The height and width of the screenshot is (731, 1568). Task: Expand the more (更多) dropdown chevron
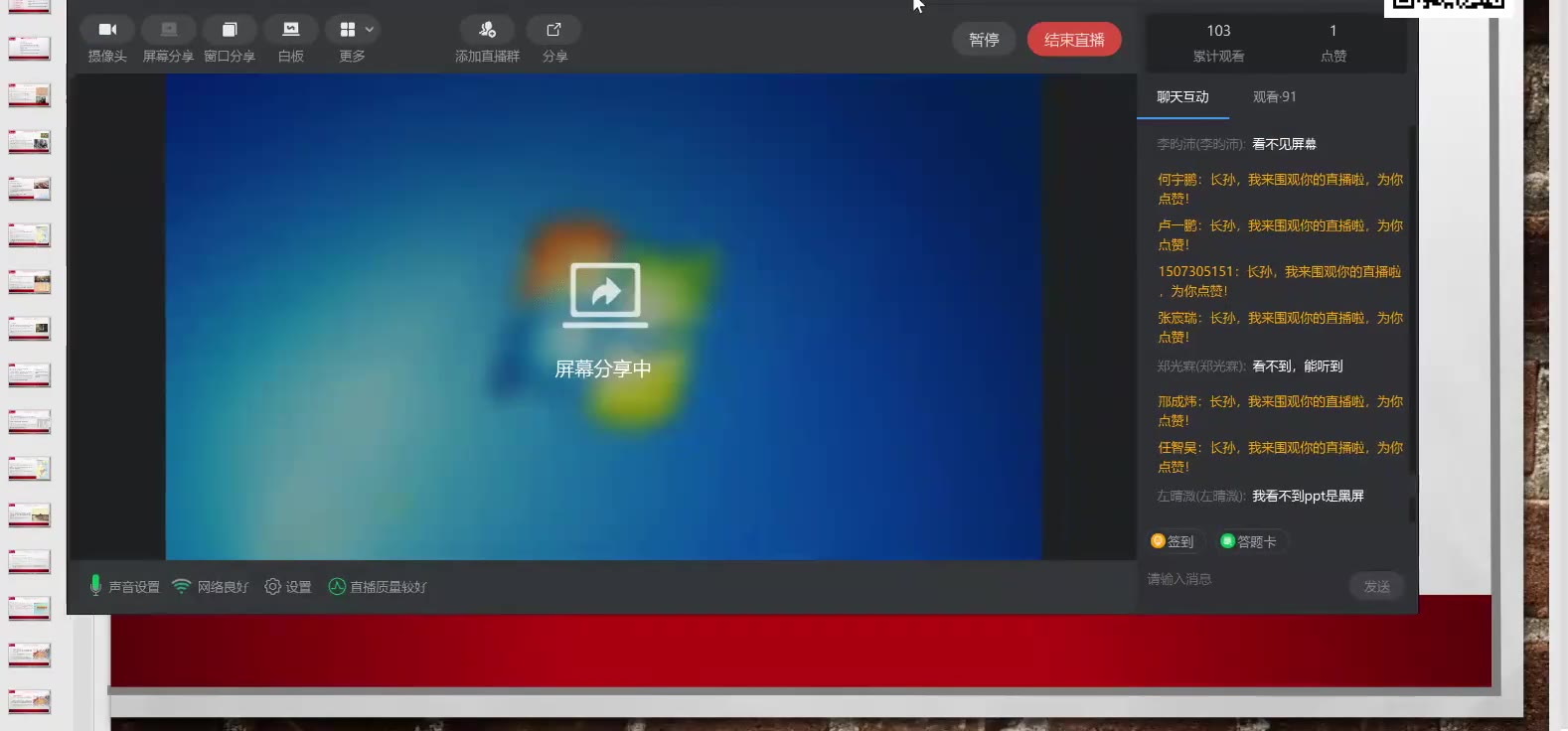pos(370,30)
